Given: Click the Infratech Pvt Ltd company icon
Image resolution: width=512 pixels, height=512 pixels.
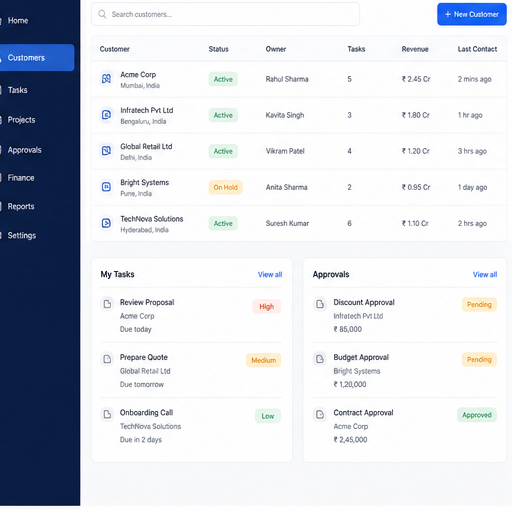Looking at the screenshot, I should [106, 115].
